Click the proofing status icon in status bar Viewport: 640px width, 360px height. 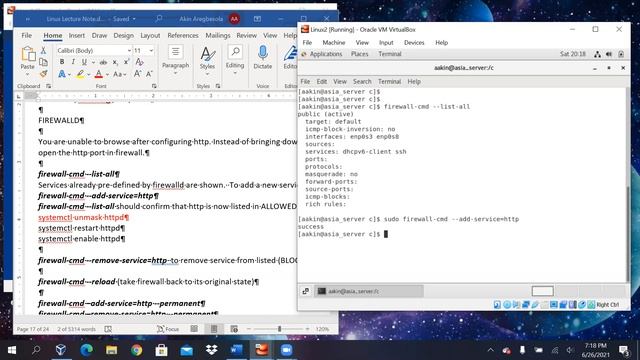(x=108, y=329)
